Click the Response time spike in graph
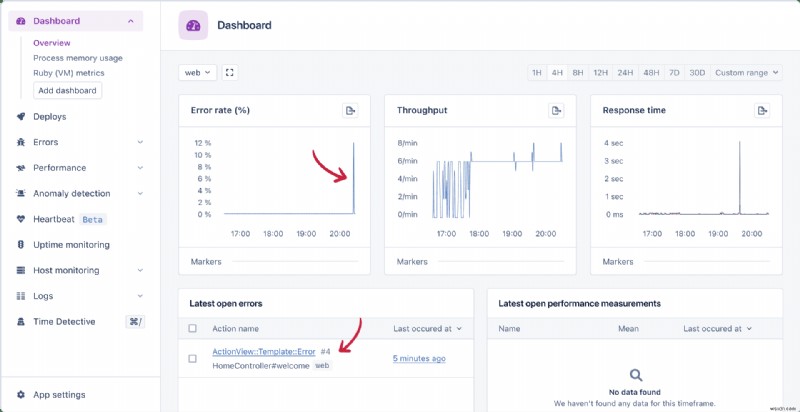This screenshot has height=412, width=800. click(739, 177)
